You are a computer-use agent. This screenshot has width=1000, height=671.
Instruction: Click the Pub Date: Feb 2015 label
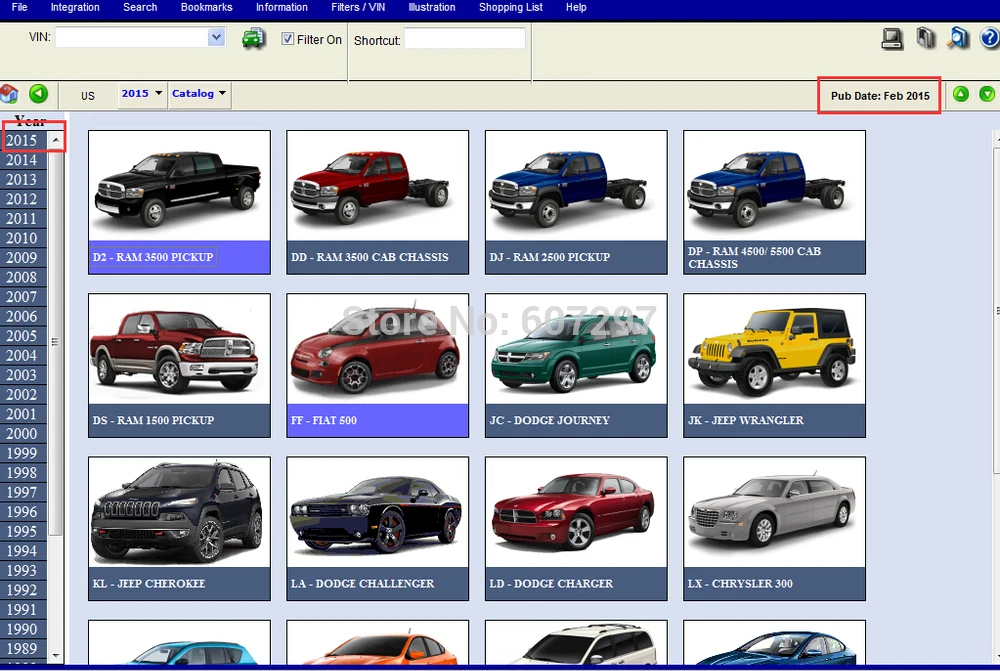click(x=880, y=96)
